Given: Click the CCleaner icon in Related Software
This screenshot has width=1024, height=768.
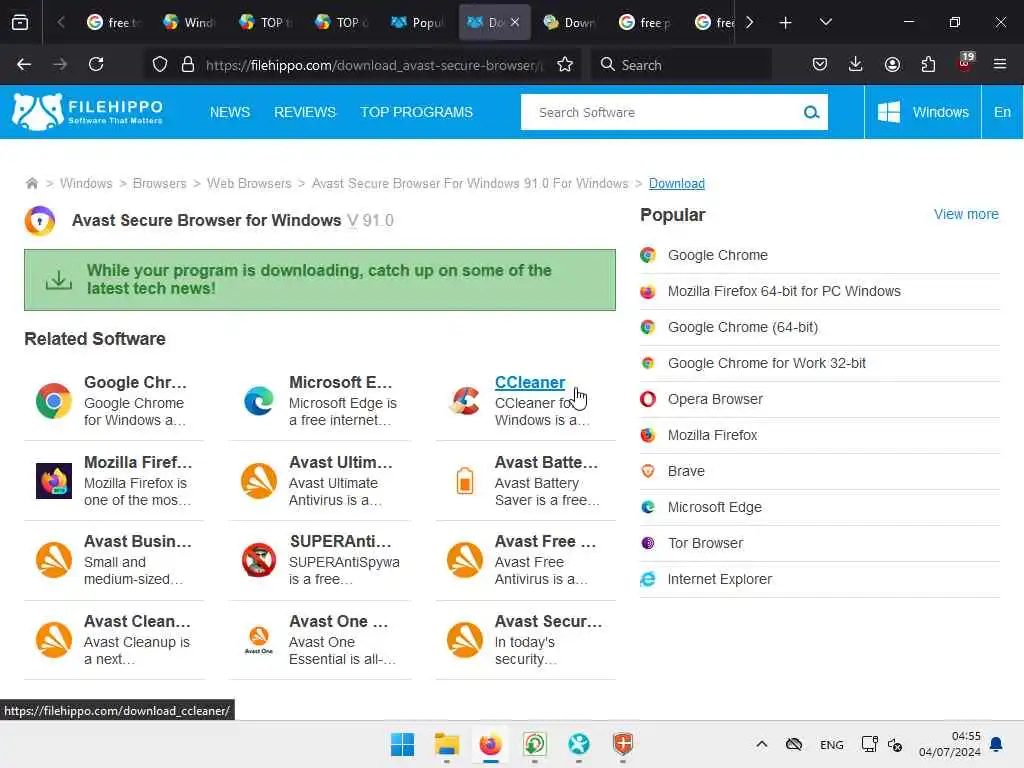Looking at the screenshot, I should point(464,401).
